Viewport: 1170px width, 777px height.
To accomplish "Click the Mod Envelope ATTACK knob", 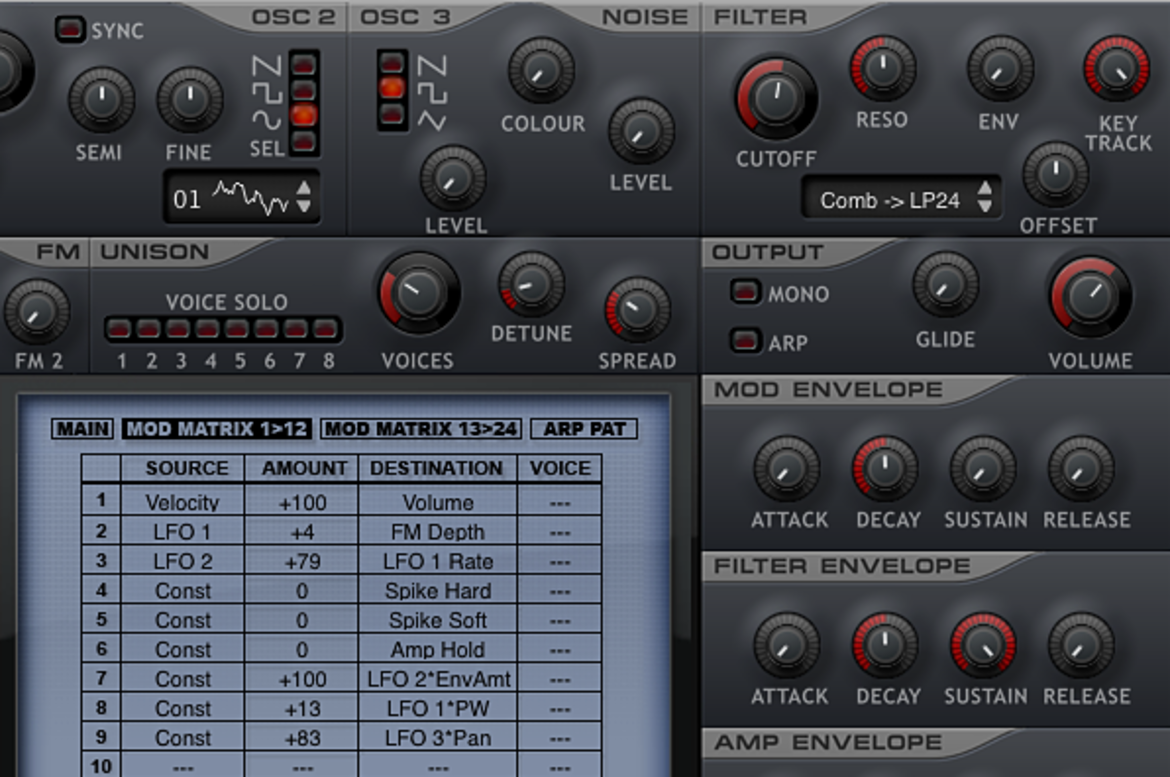I will 787,469.
